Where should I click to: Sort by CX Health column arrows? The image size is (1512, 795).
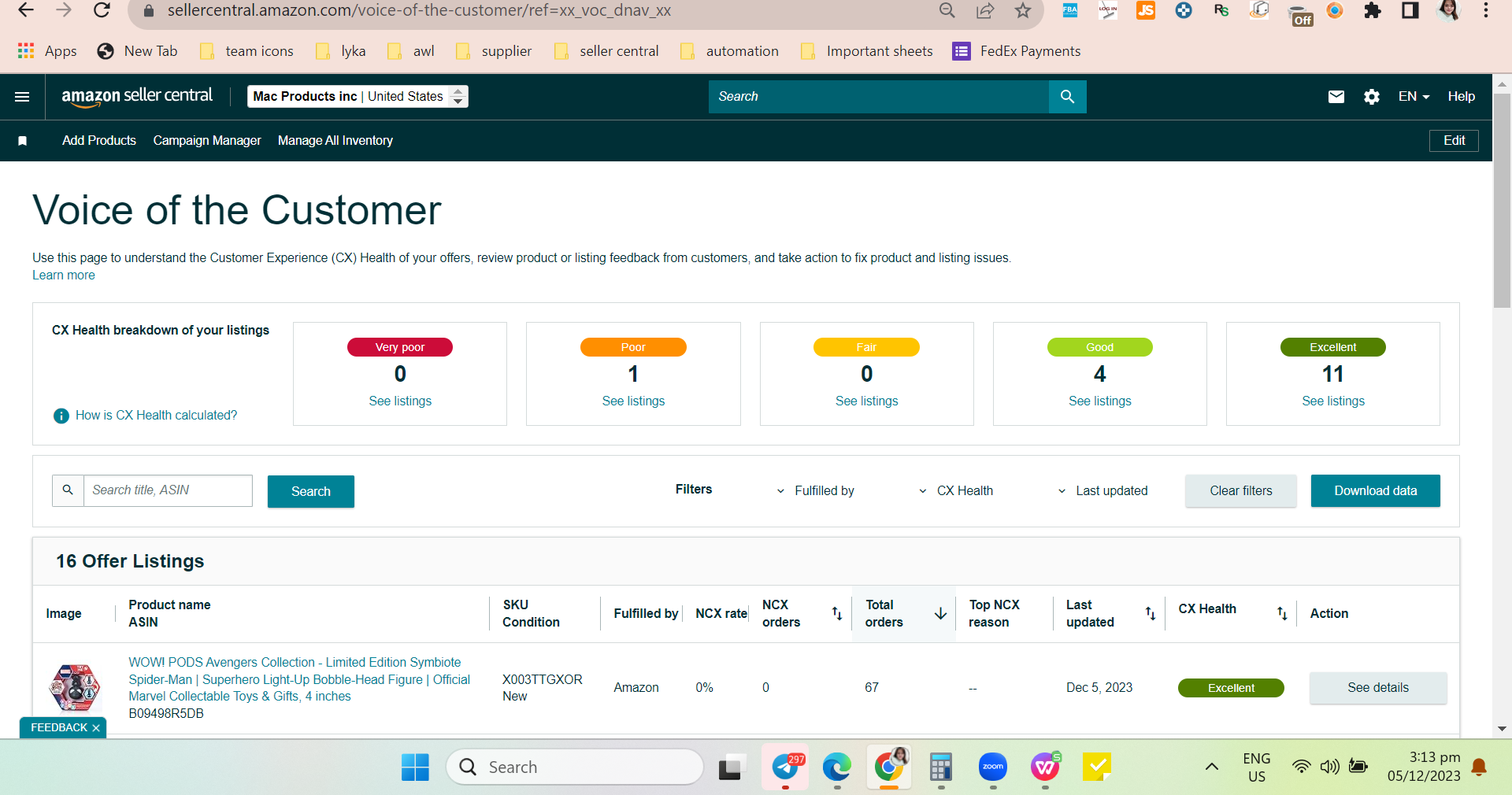1282,613
